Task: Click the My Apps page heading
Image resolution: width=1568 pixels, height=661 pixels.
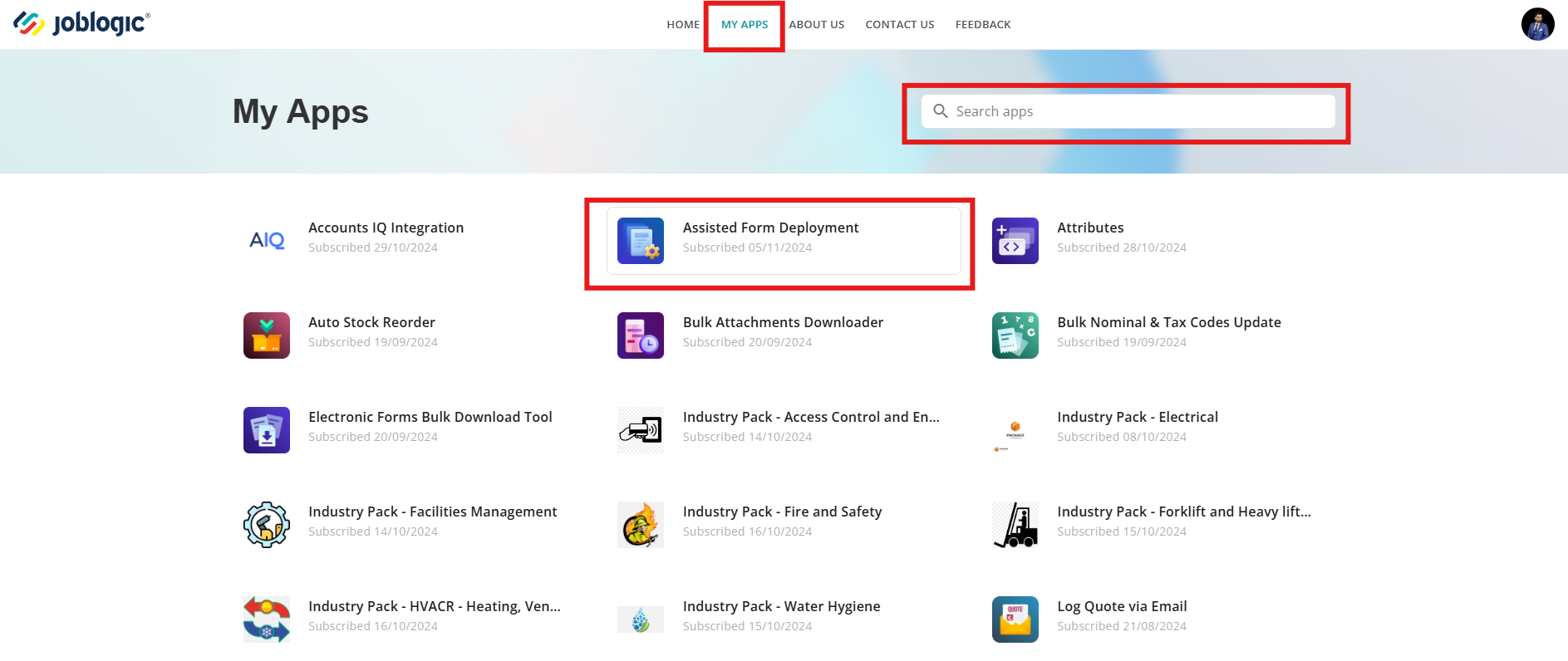Action: (301, 112)
